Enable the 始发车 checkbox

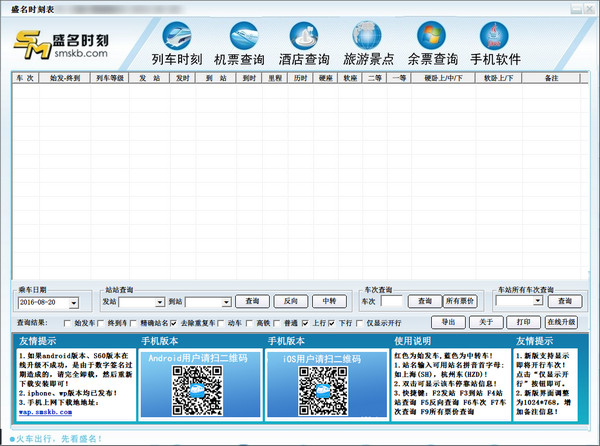click(67, 323)
